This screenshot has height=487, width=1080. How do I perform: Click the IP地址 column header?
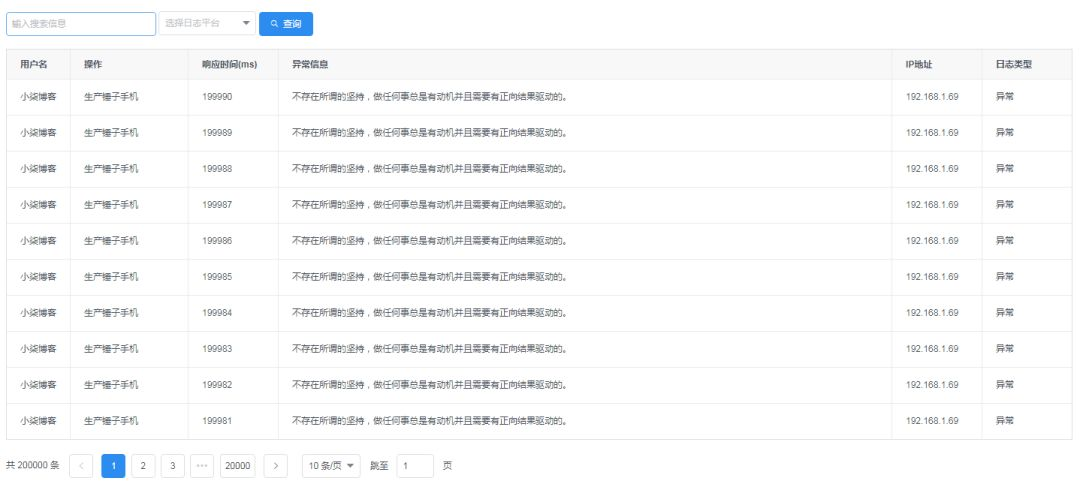(919, 64)
